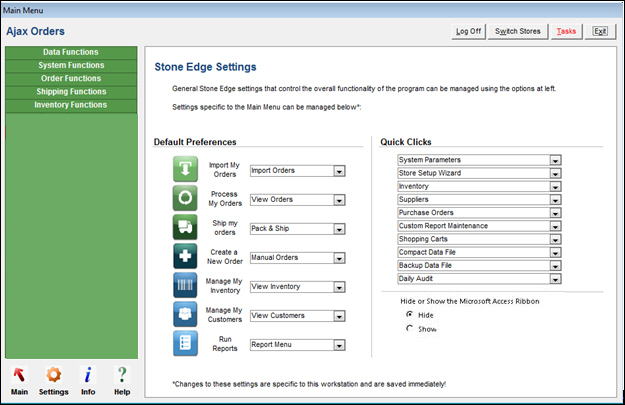Select the Show ribbon radio button

point(409,328)
